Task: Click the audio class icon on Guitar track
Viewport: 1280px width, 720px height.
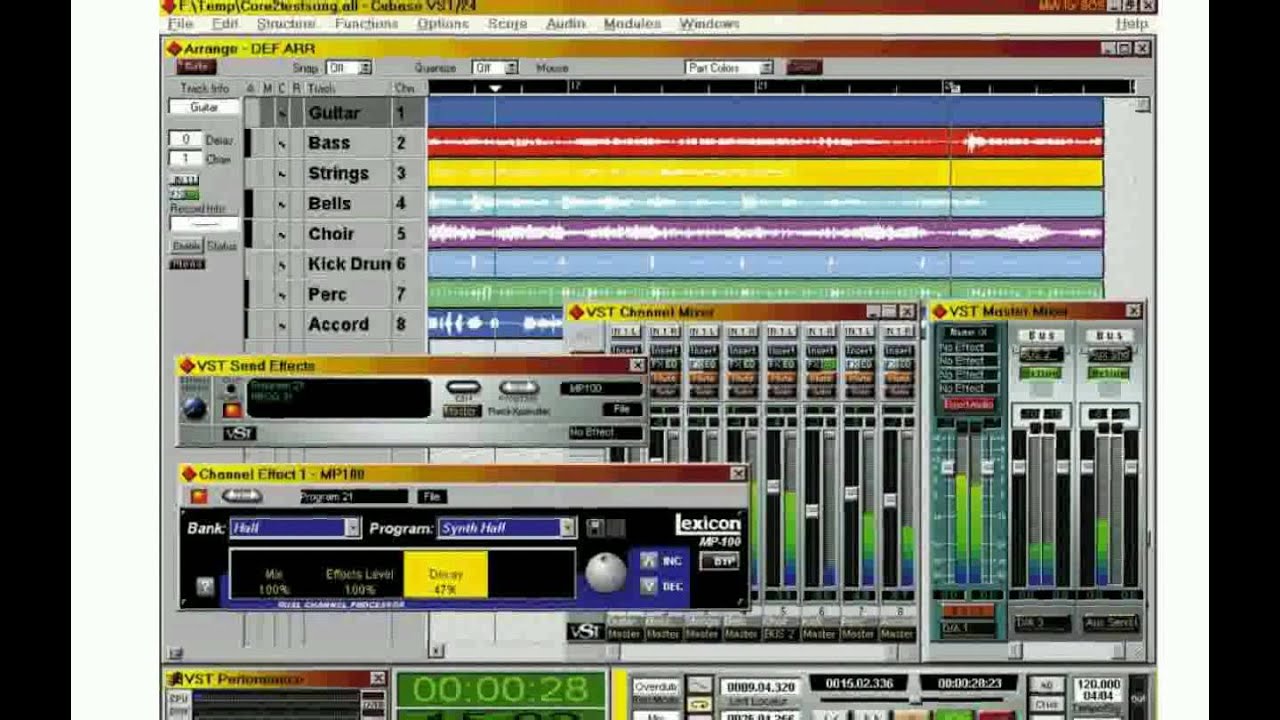Action: click(x=283, y=114)
